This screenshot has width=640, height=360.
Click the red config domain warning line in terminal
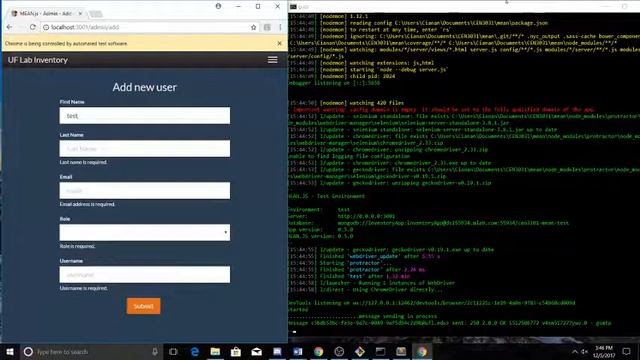[x=443, y=109]
